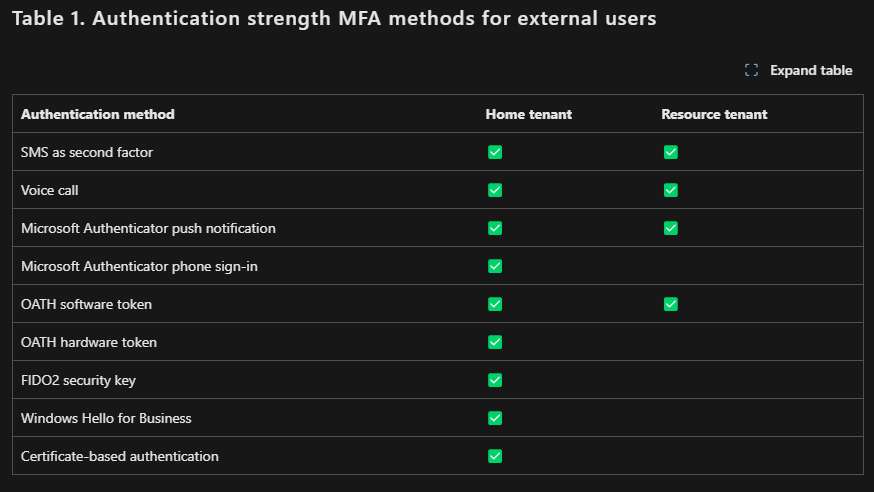Click the Expand table icon
The height and width of the screenshot is (492, 874).
tap(751, 70)
